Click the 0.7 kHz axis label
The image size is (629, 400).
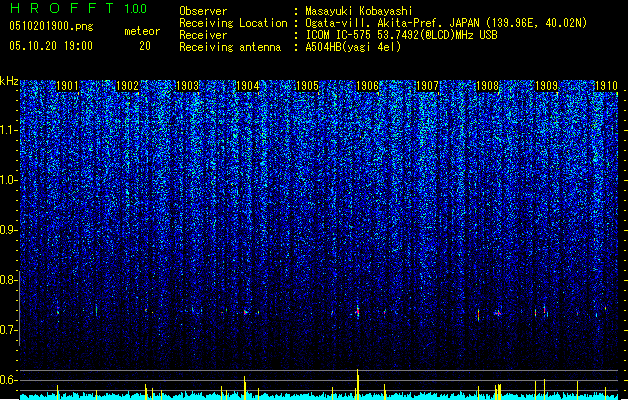tap(9, 330)
